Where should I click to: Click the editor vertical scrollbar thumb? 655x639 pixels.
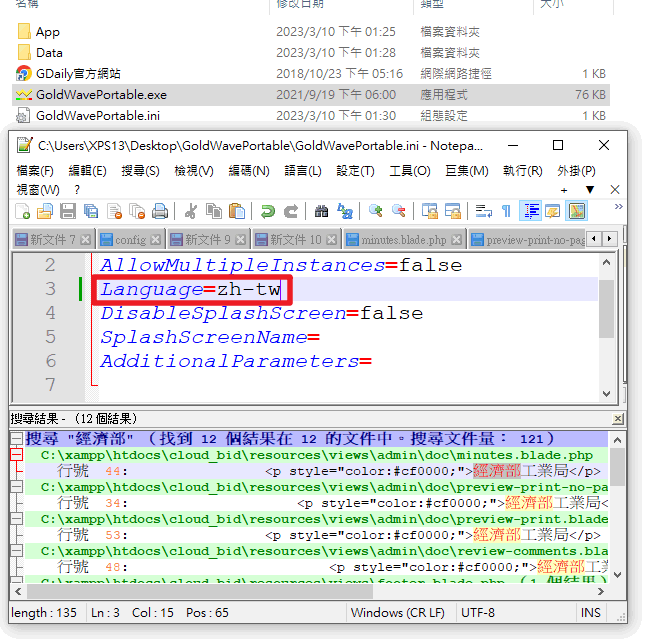pos(606,308)
